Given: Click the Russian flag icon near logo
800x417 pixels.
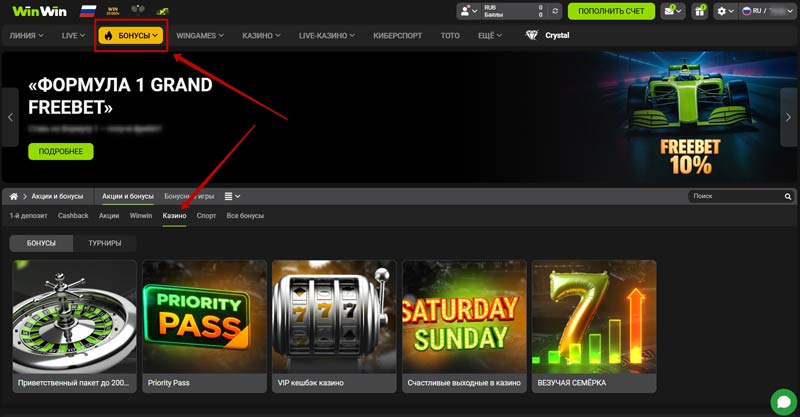Looking at the screenshot, I should [88, 11].
